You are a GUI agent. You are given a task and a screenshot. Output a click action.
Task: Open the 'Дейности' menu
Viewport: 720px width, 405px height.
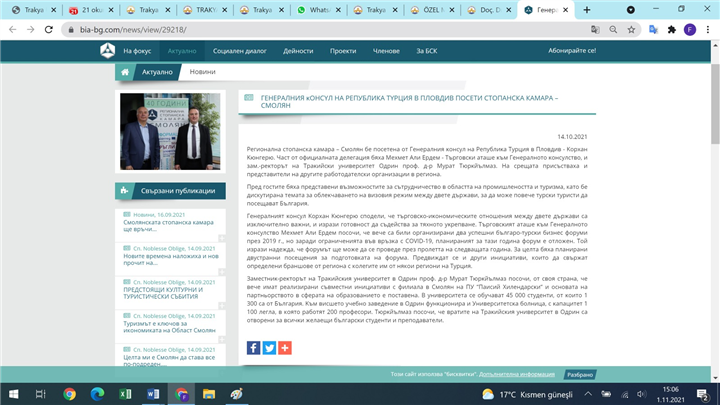(298, 51)
